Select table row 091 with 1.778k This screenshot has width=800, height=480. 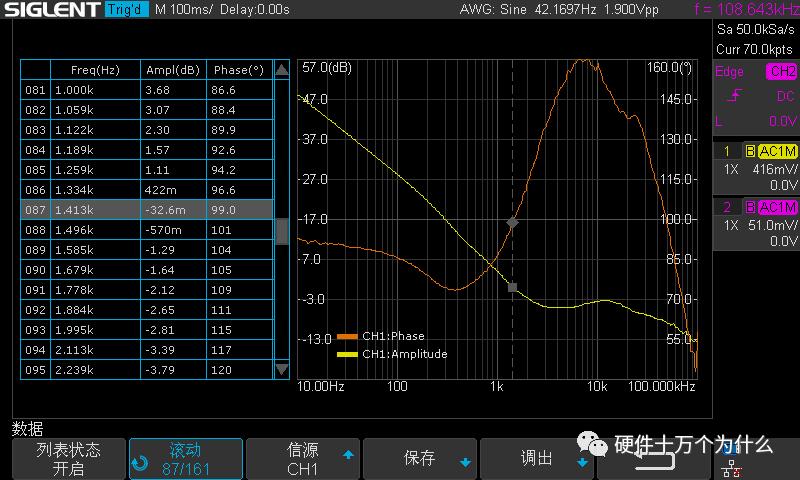(x=147, y=290)
